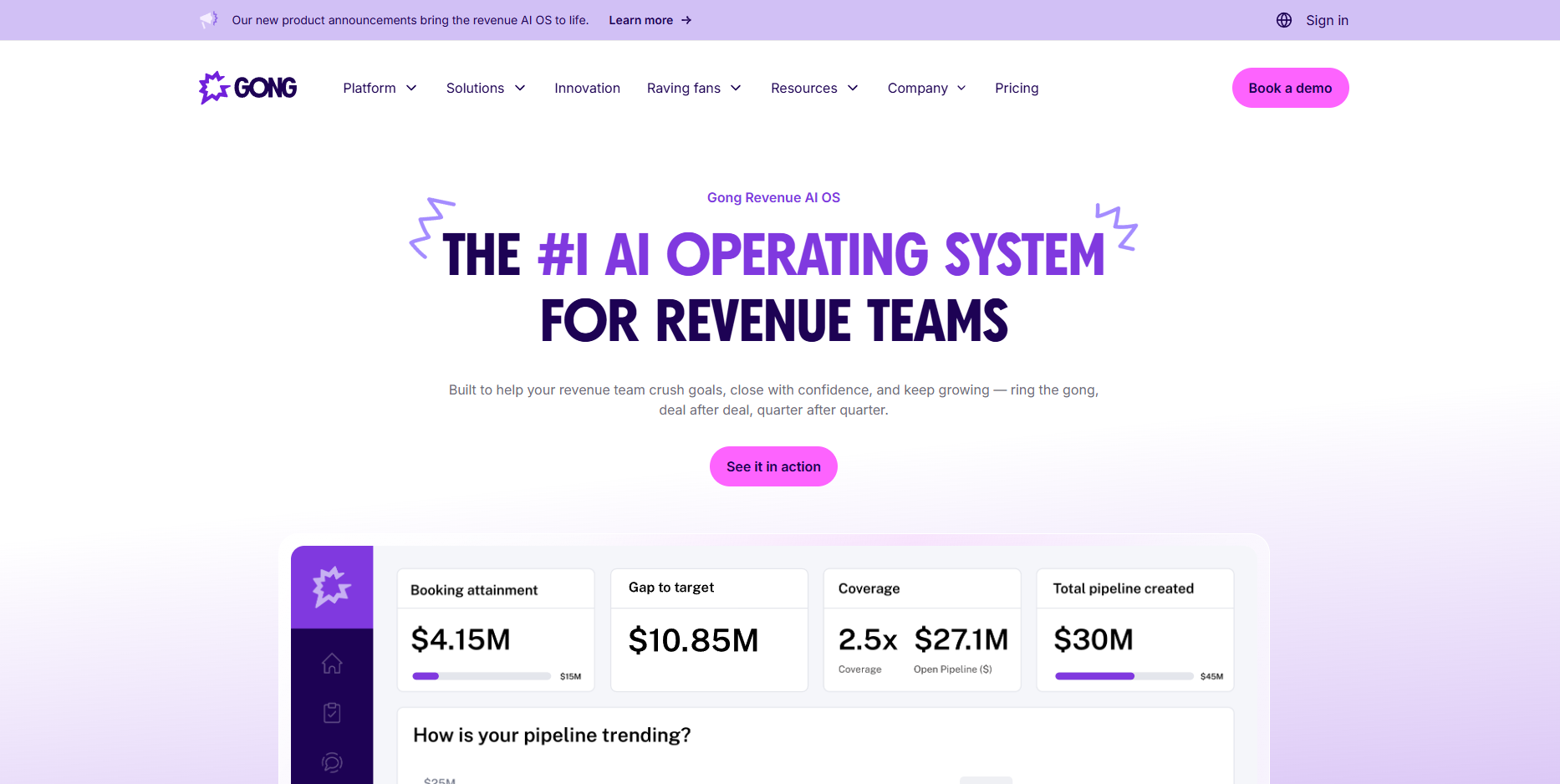Go to the Pricing page
Screen dimensions: 1560x784
tap(1017, 88)
